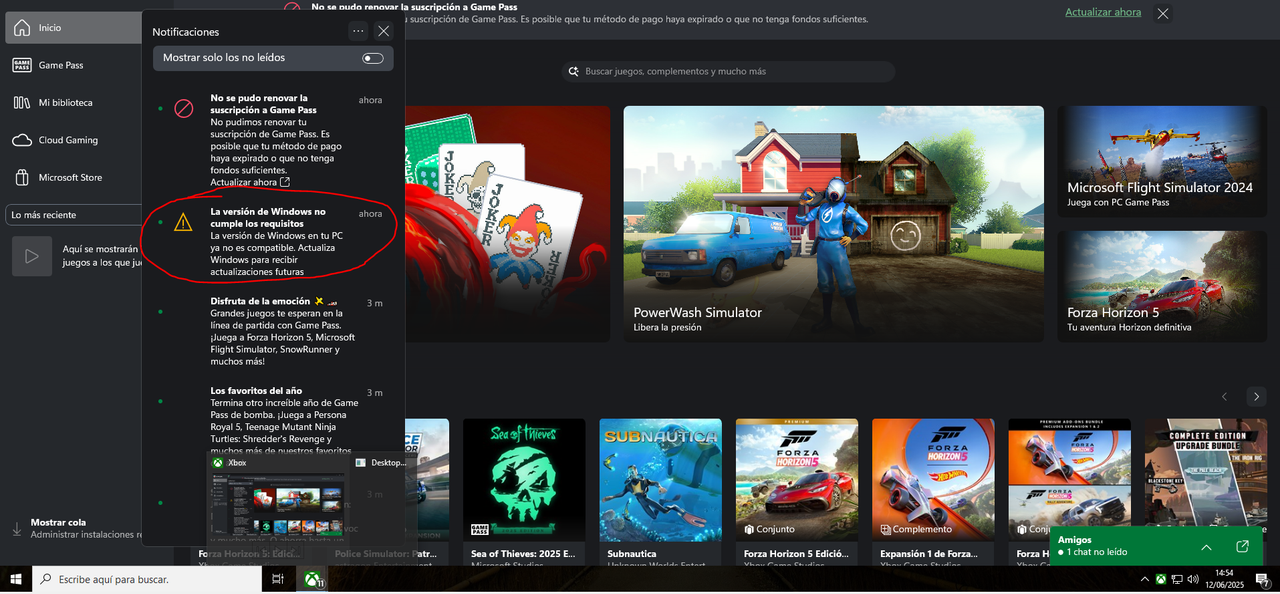Click the taskbar clock showing 14:54
Image resolution: width=1280 pixels, height=594 pixels.
click(1225, 579)
